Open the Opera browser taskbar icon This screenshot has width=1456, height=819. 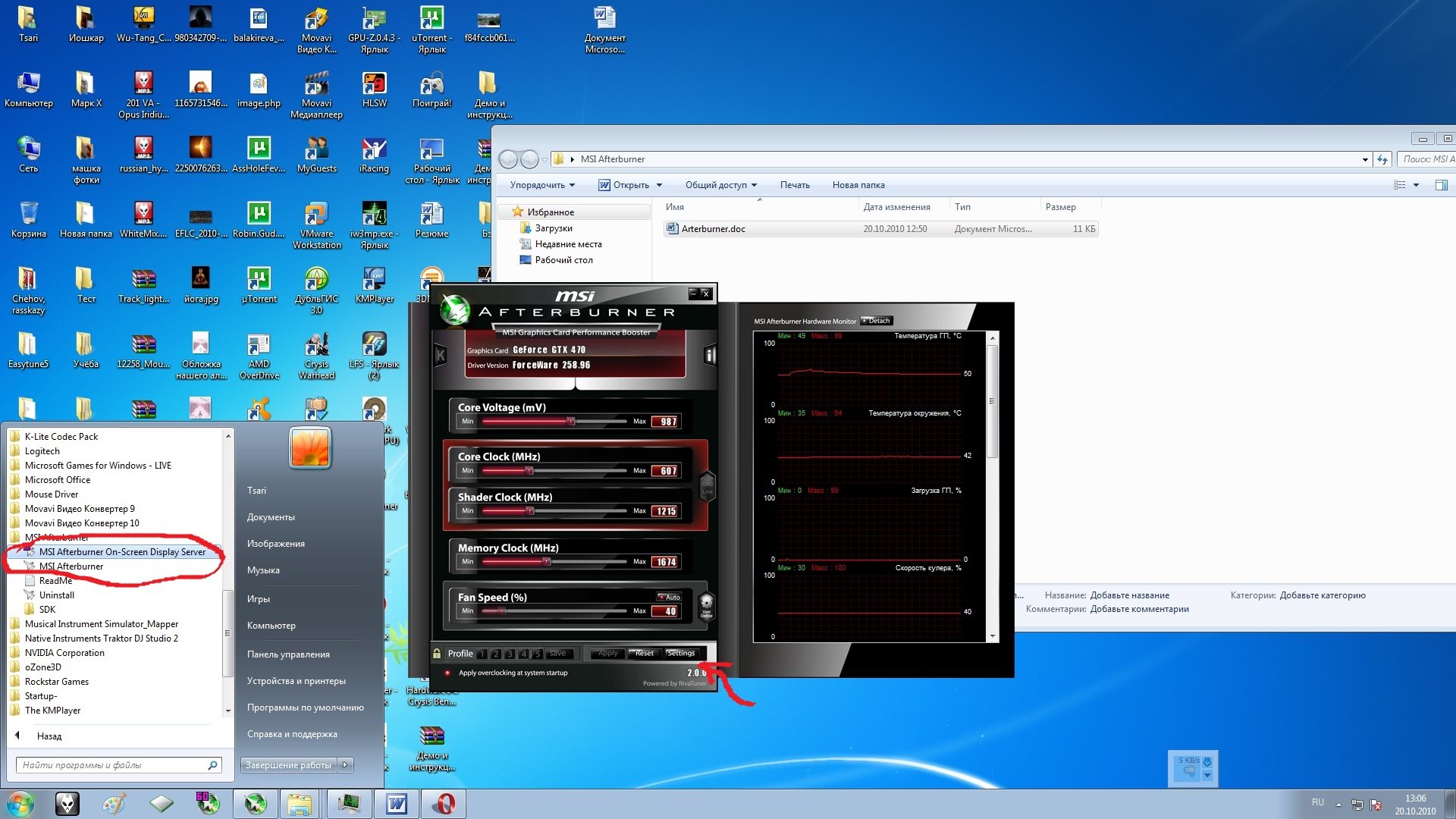pos(444,804)
